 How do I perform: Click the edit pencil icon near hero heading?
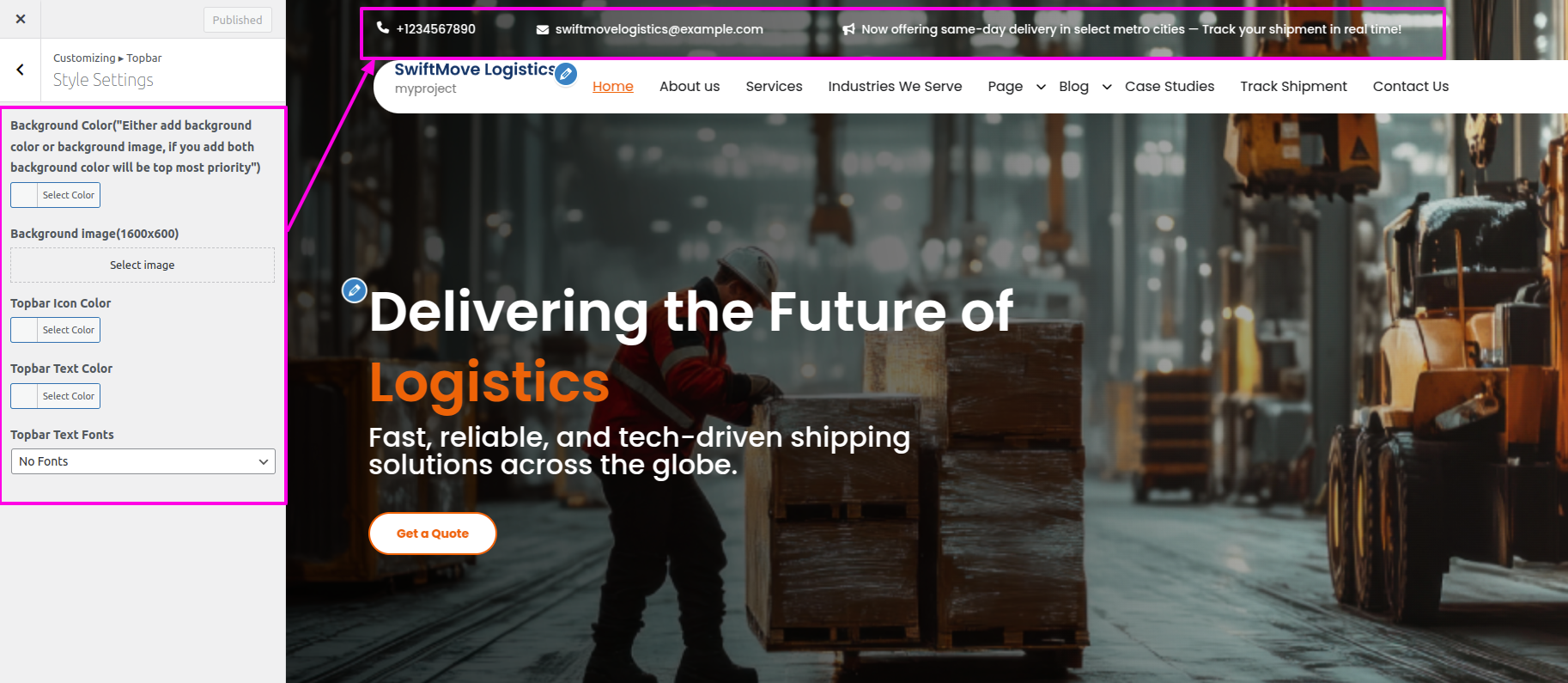[x=355, y=290]
